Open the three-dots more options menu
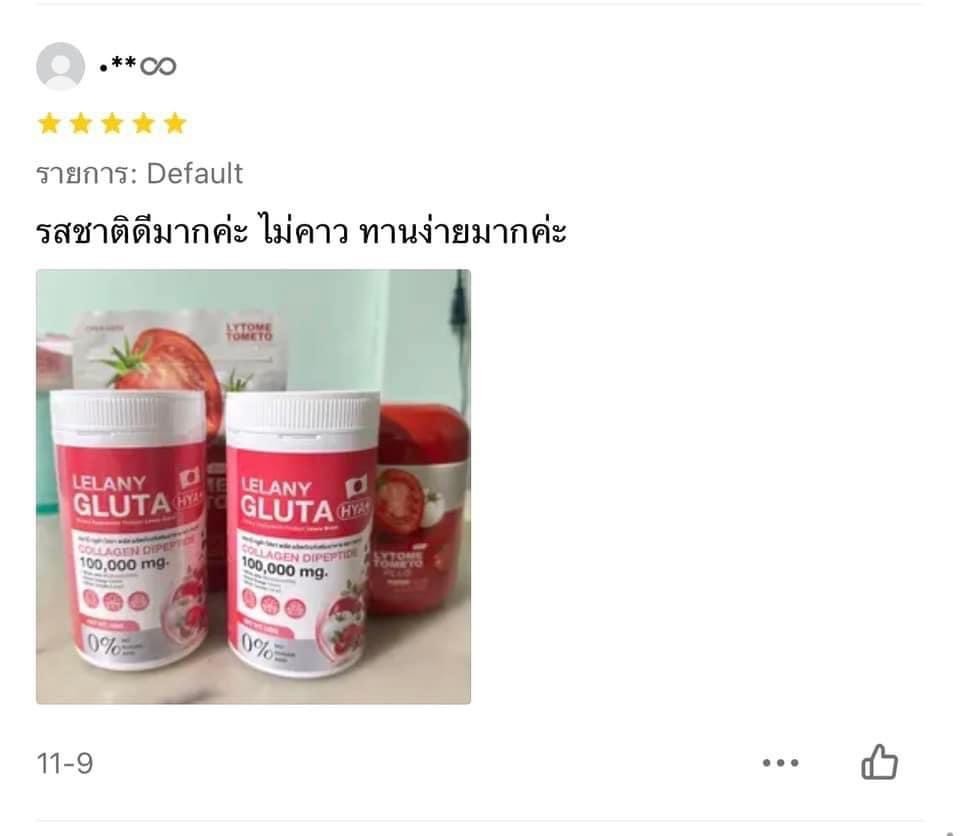Image resolution: width=960 pixels, height=836 pixels. pos(780,763)
